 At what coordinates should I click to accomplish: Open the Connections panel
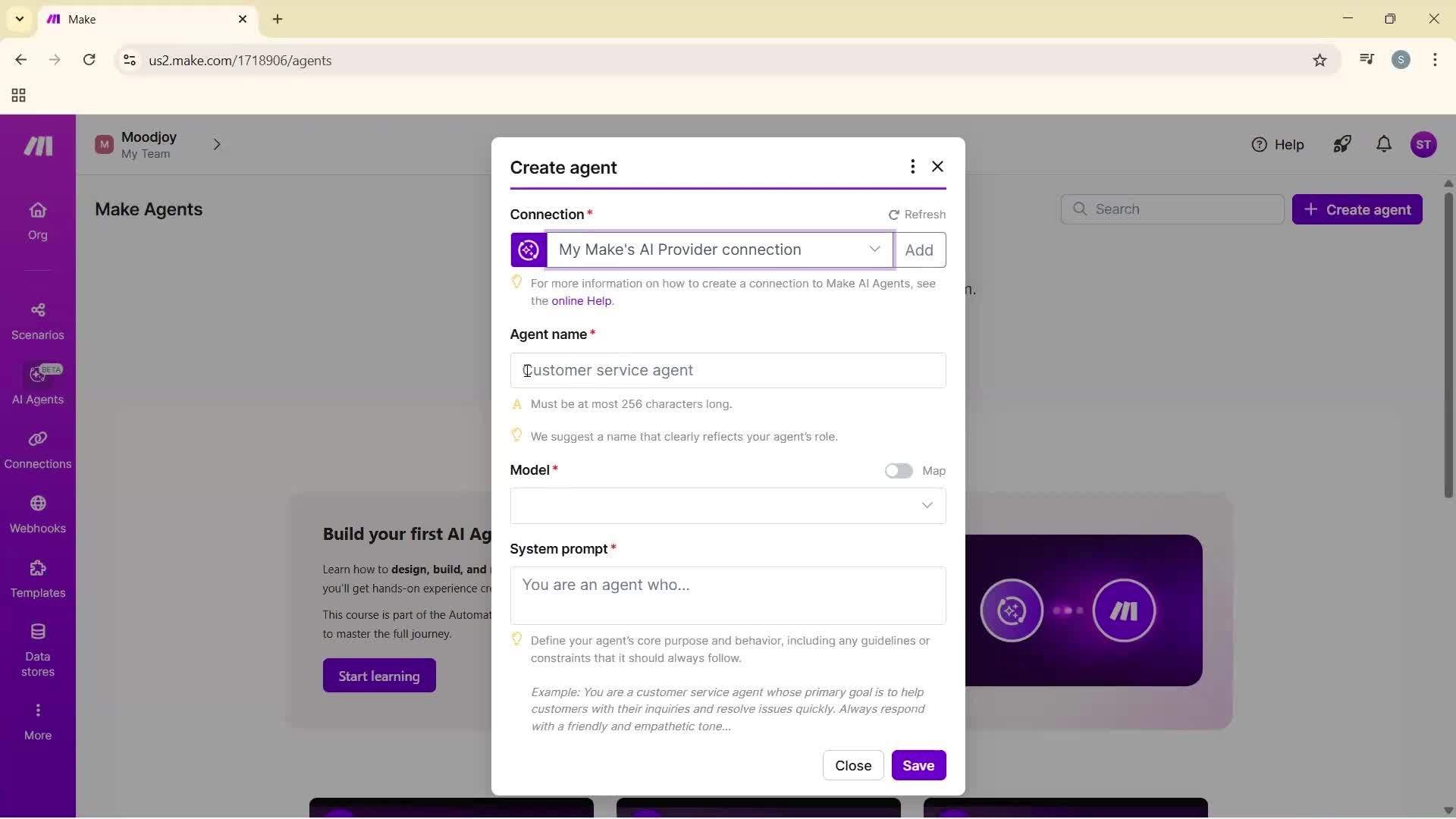[x=37, y=450]
